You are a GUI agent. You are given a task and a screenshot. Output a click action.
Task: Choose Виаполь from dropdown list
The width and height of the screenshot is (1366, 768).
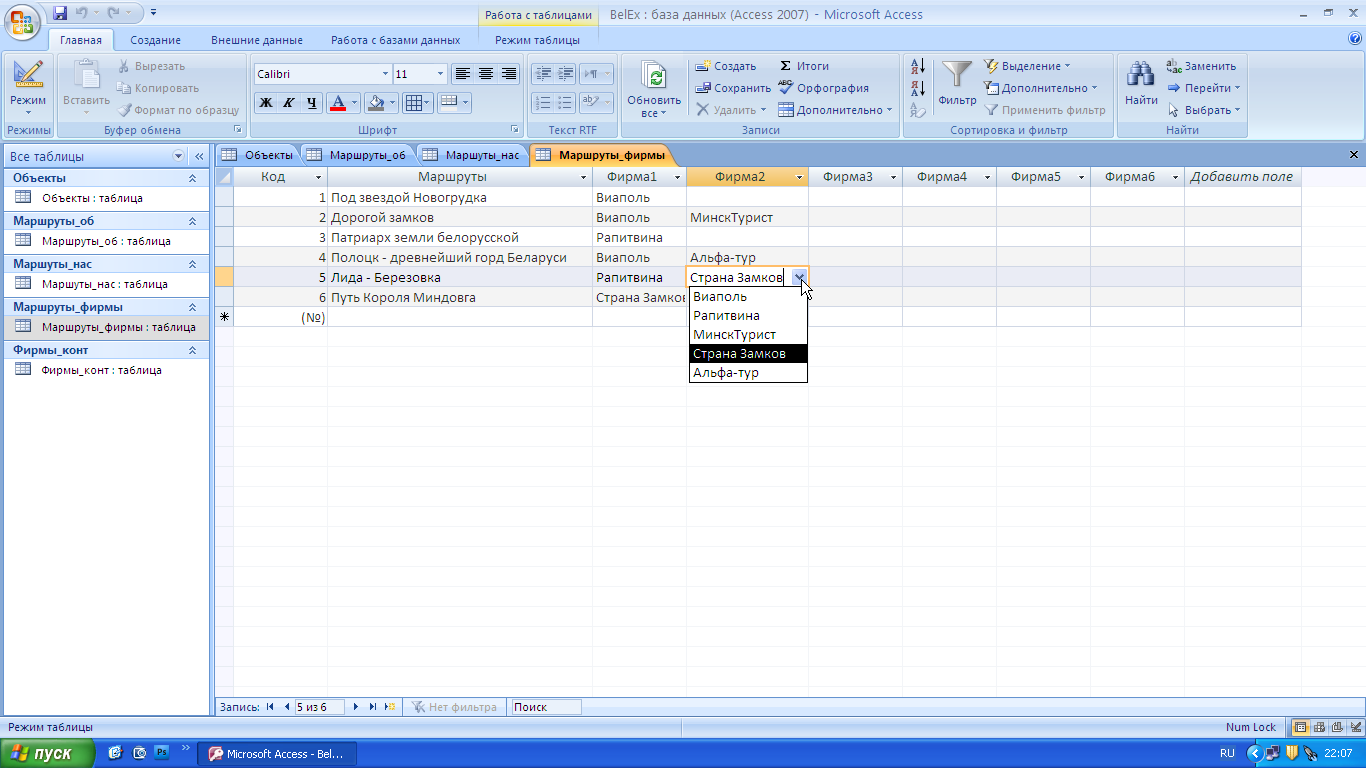748,297
